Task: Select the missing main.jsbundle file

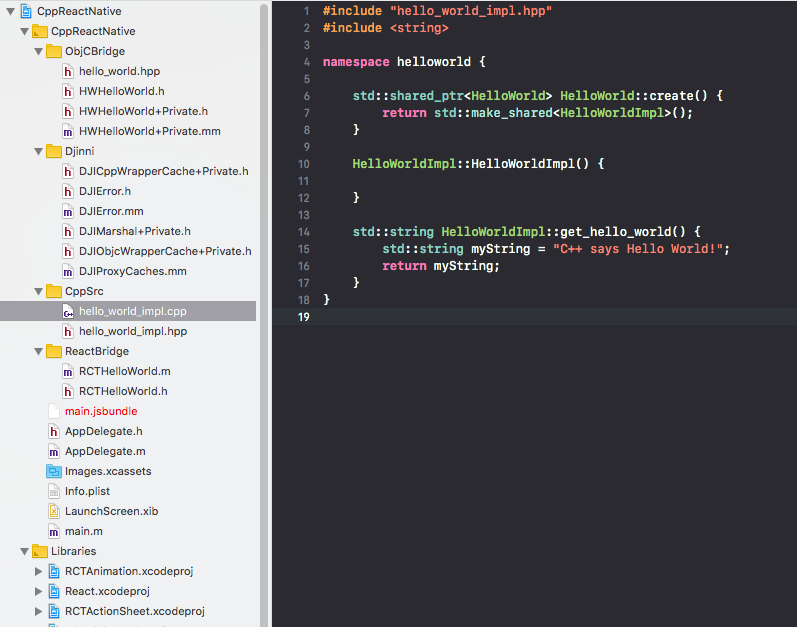Action: click(101, 412)
